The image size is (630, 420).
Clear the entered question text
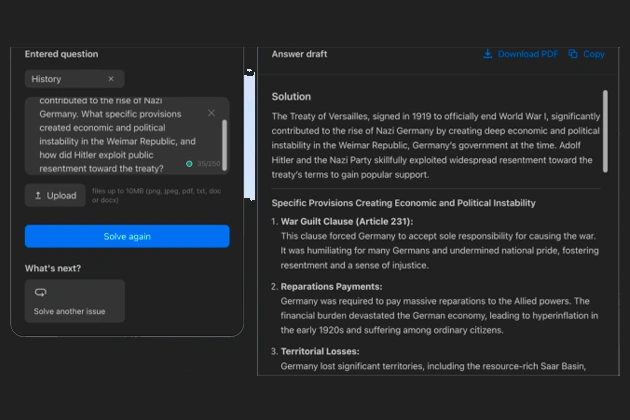coord(211,113)
